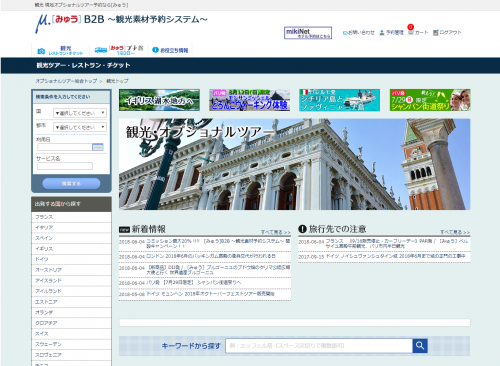Open the calendar date picker icon

tap(98, 147)
